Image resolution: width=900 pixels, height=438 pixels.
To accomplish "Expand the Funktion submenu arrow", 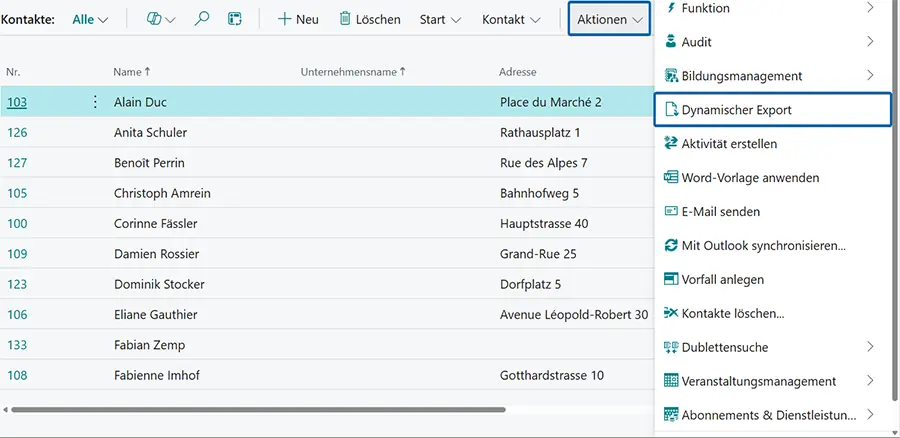I will point(870,8).
